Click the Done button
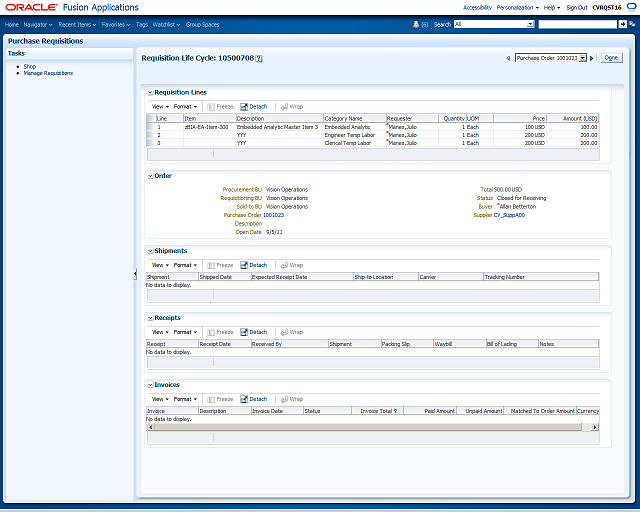Screen dimensions: 640x512 tap(611, 58)
